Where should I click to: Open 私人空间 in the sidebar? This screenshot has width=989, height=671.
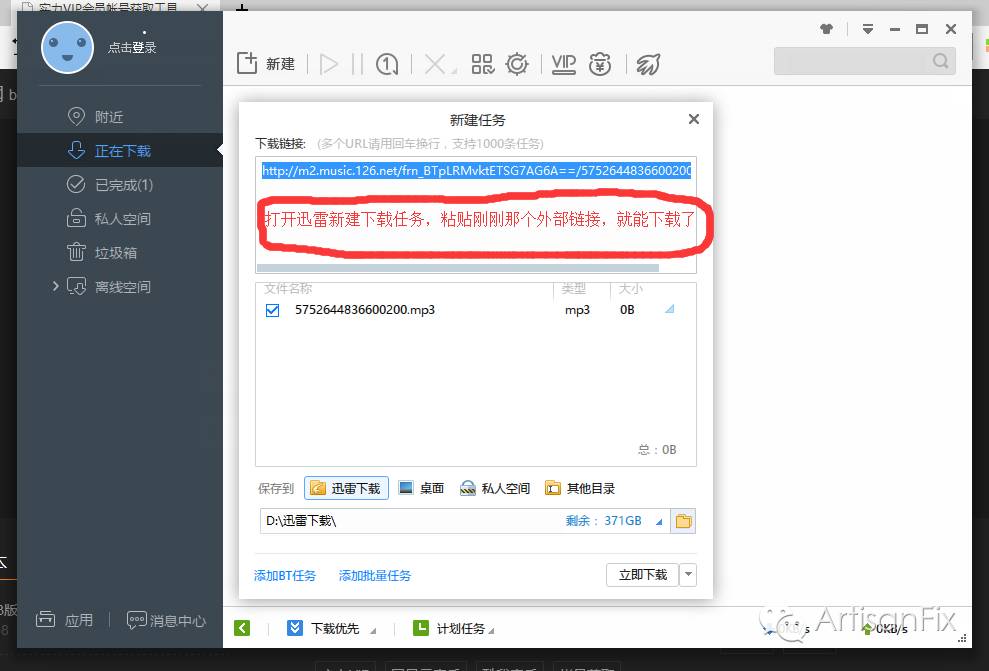(109, 219)
